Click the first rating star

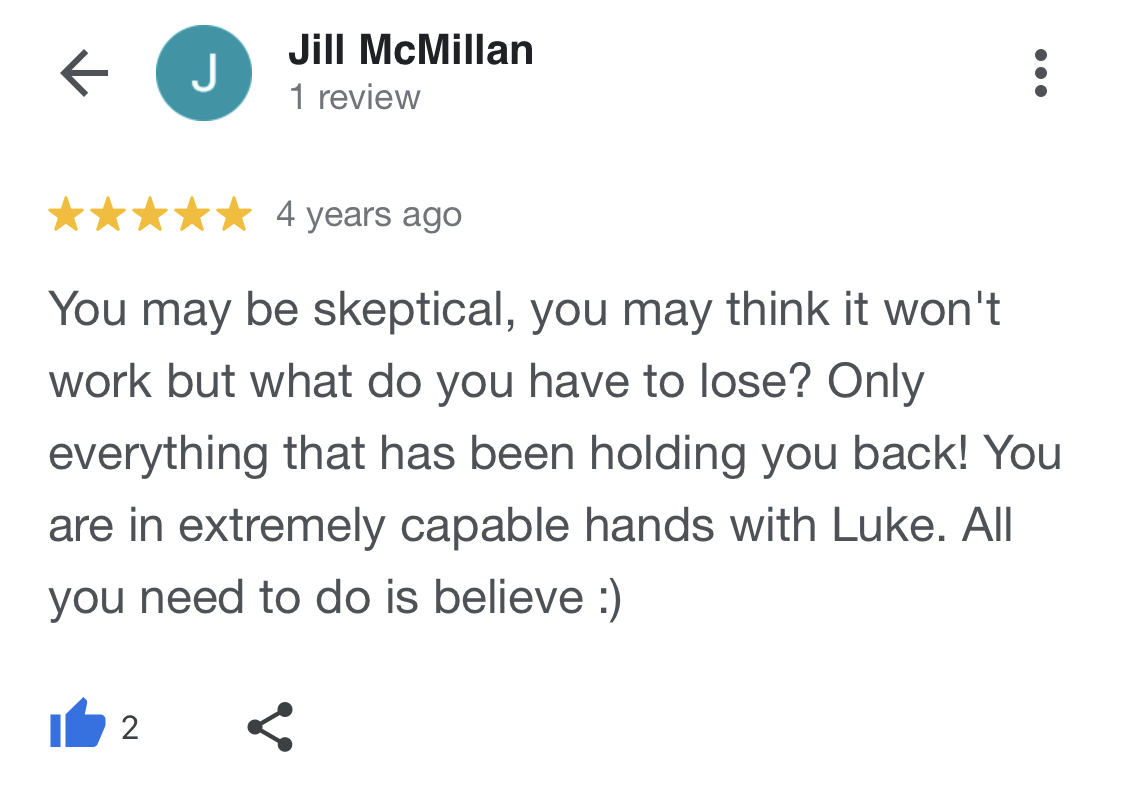(x=66, y=214)
